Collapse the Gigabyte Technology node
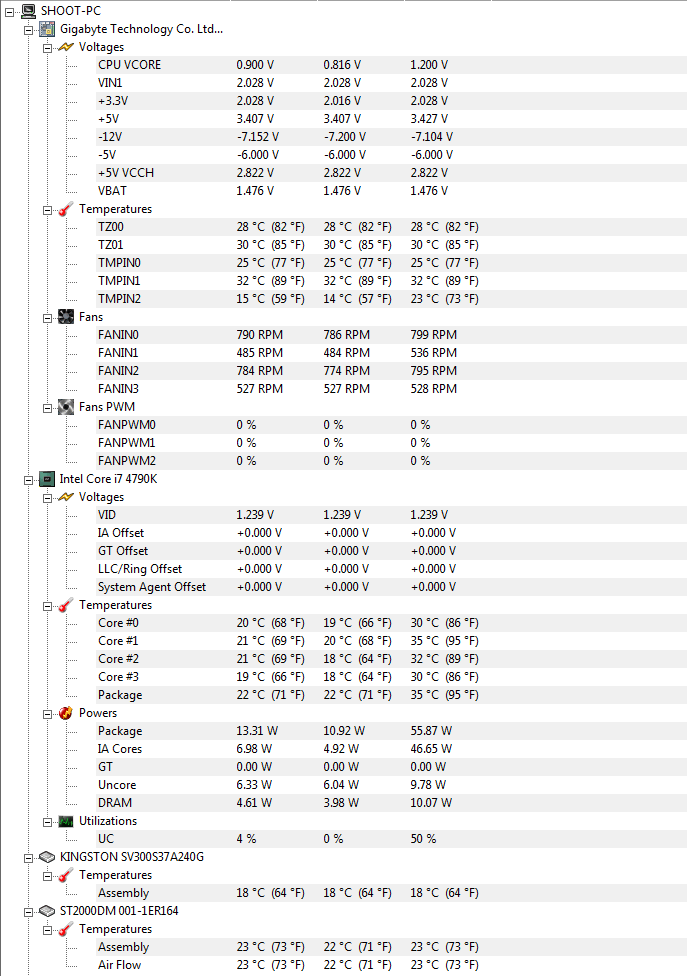Image resolution: width=687 pixels, height=976 pixels. 29,29
